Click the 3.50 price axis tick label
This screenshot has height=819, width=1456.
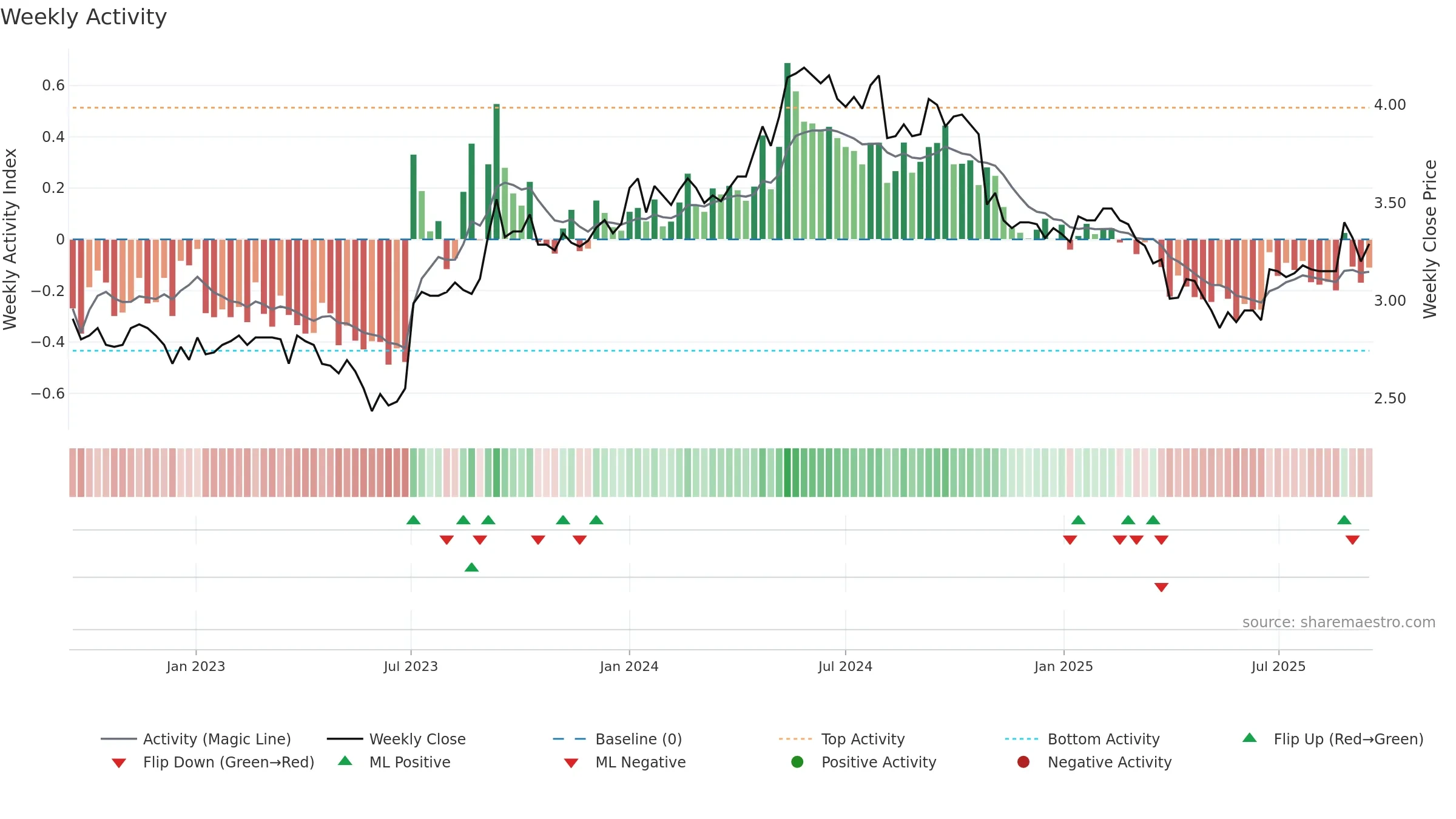(1390, 203)
